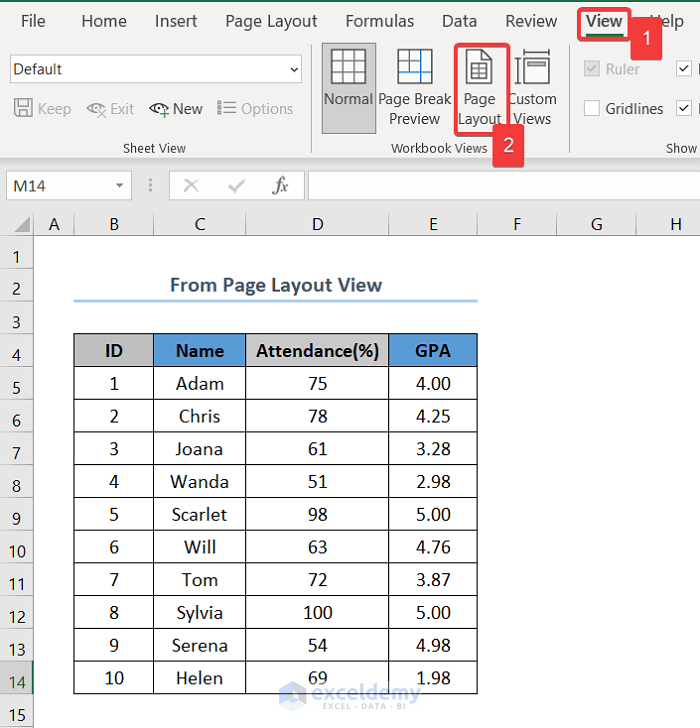
Task: Open the Insert Function fx button
Action: click(x=280, y=186)
